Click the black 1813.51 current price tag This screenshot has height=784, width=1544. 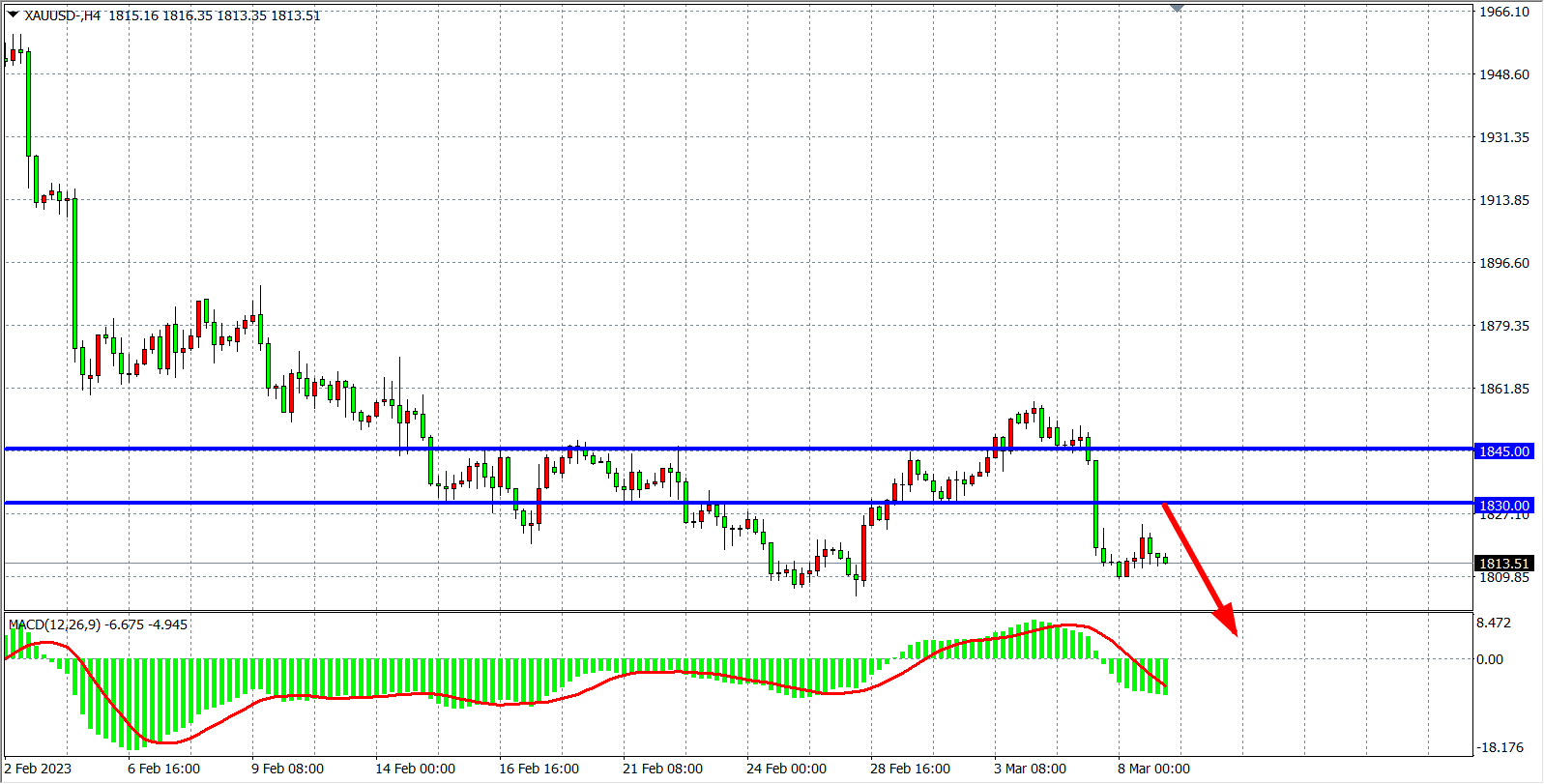click(1503, 564)
